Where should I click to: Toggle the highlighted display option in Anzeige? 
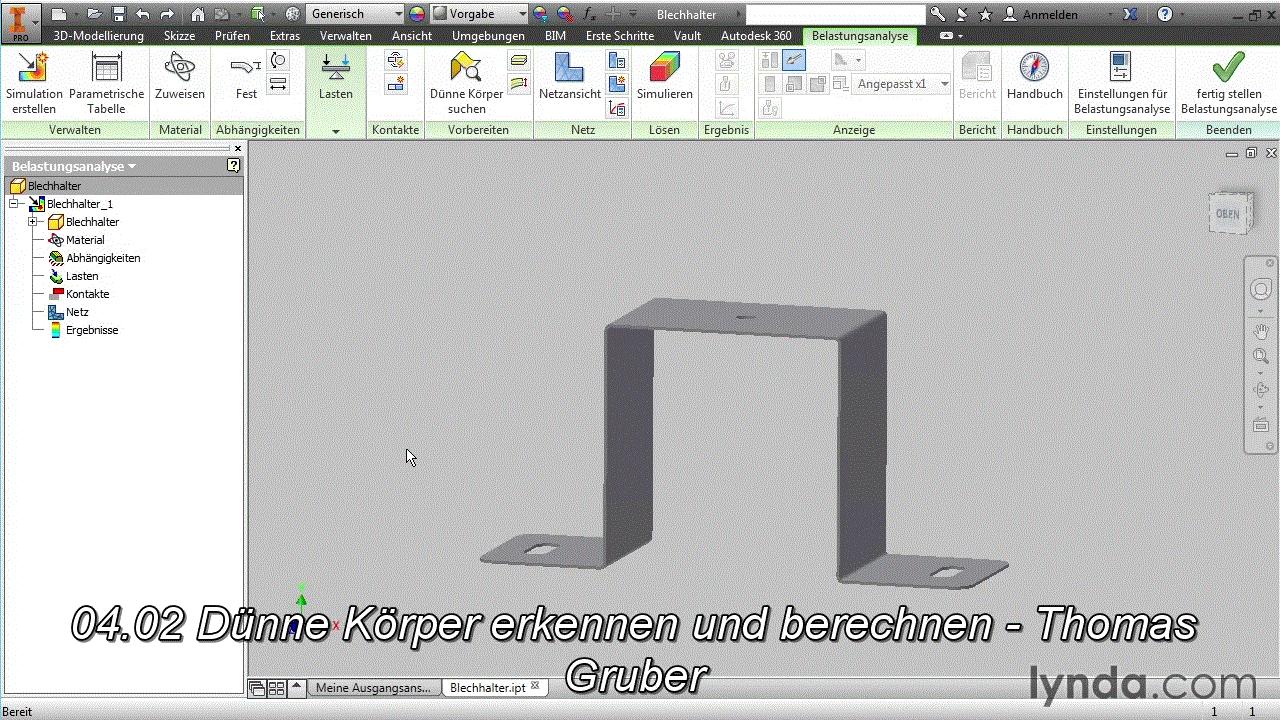coord(794,60)
